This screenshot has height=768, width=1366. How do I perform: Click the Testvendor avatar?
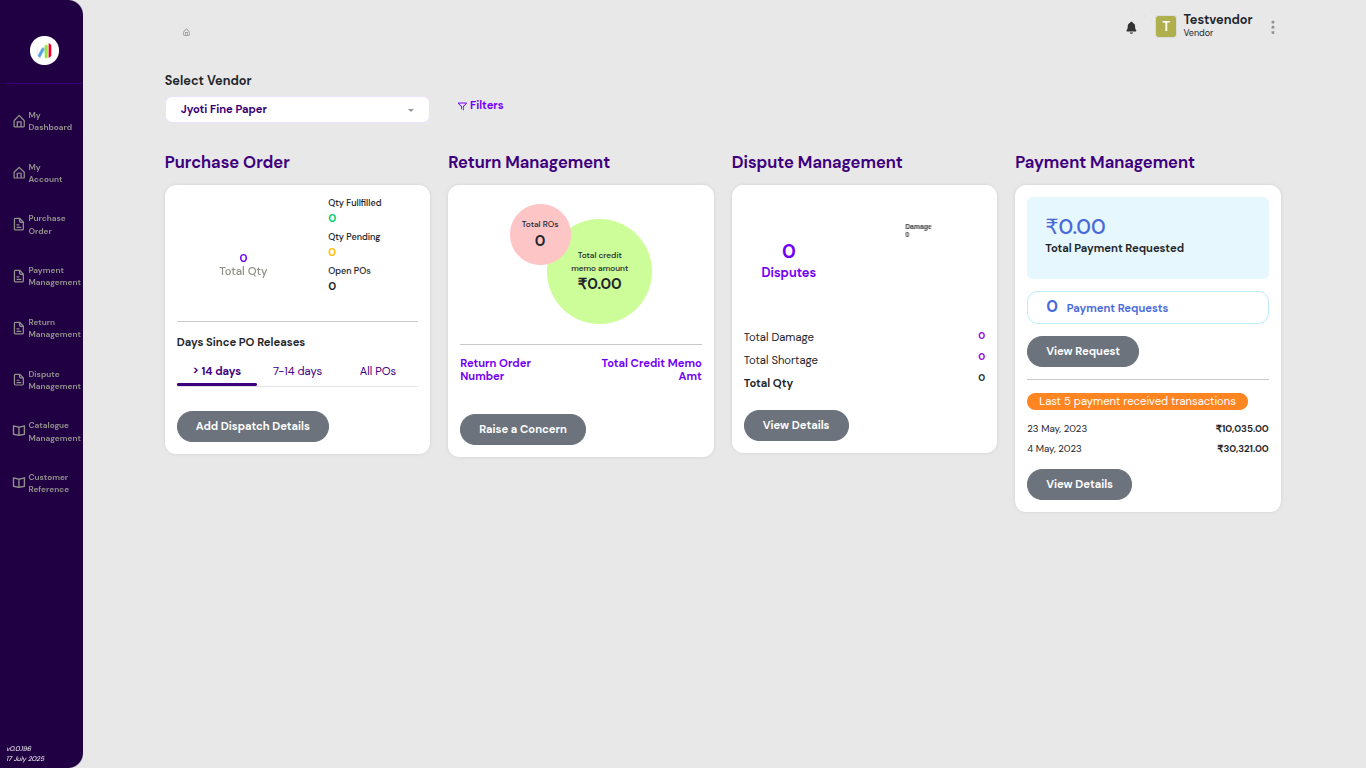(x=1165, y=27)
